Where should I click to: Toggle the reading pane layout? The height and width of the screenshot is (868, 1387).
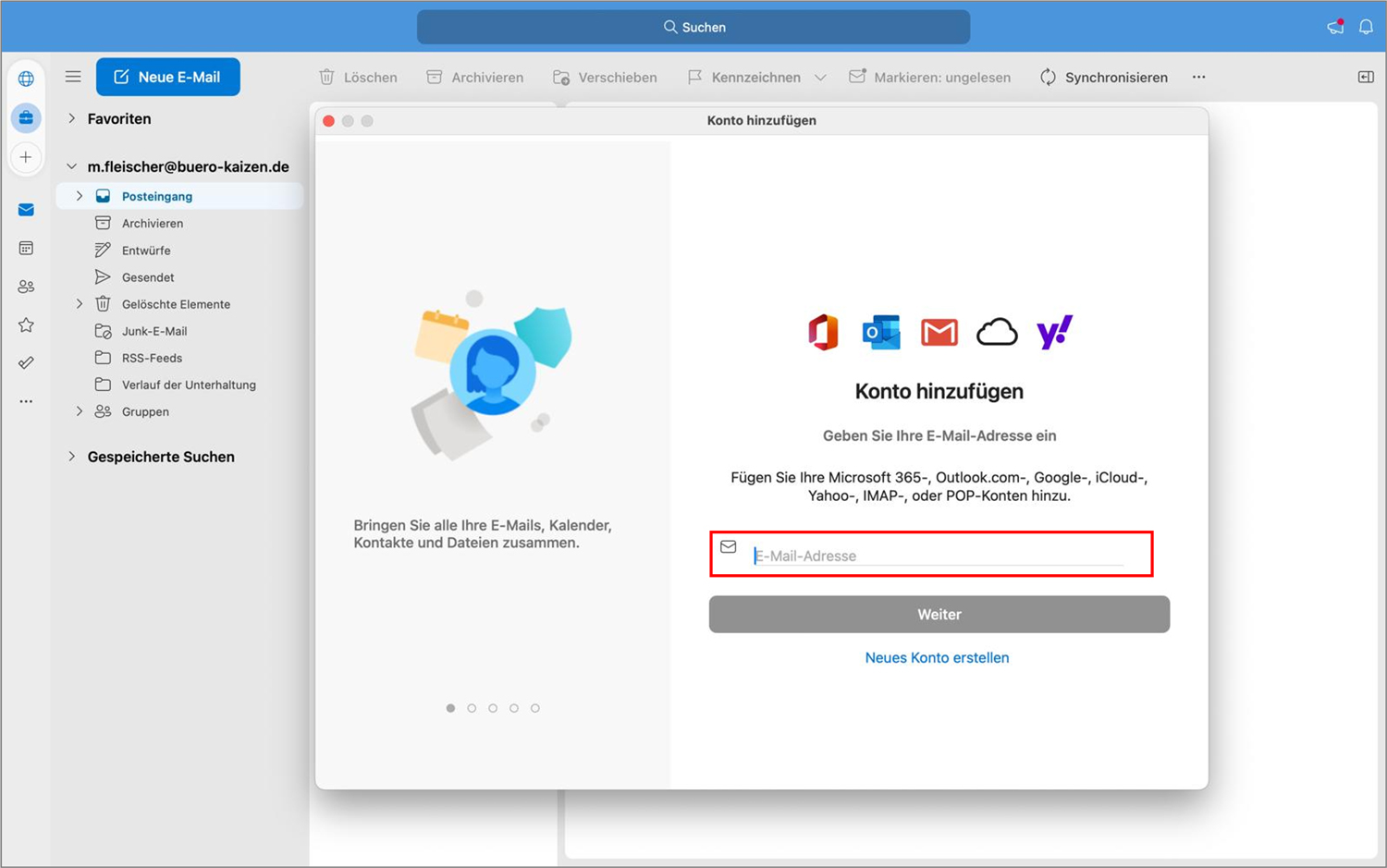point(1365,77)
